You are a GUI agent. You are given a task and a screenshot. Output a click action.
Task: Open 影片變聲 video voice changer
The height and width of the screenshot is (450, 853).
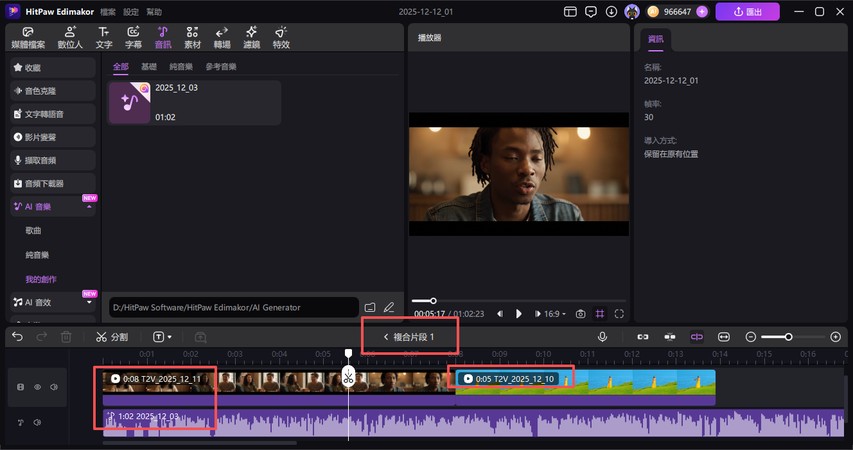53,137
